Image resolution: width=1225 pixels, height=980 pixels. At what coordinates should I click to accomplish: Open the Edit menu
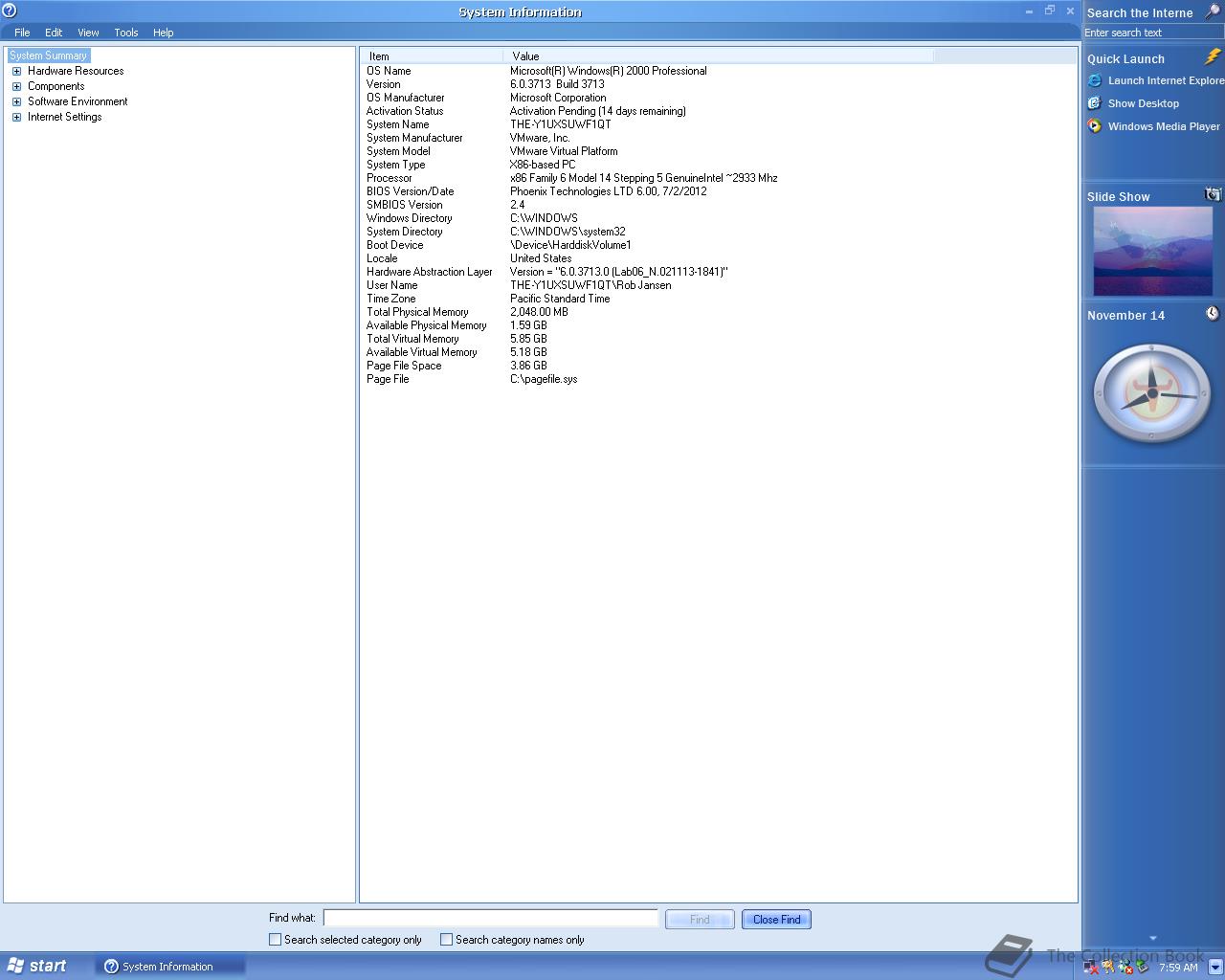pyautogui.click(x=54, y=33)
